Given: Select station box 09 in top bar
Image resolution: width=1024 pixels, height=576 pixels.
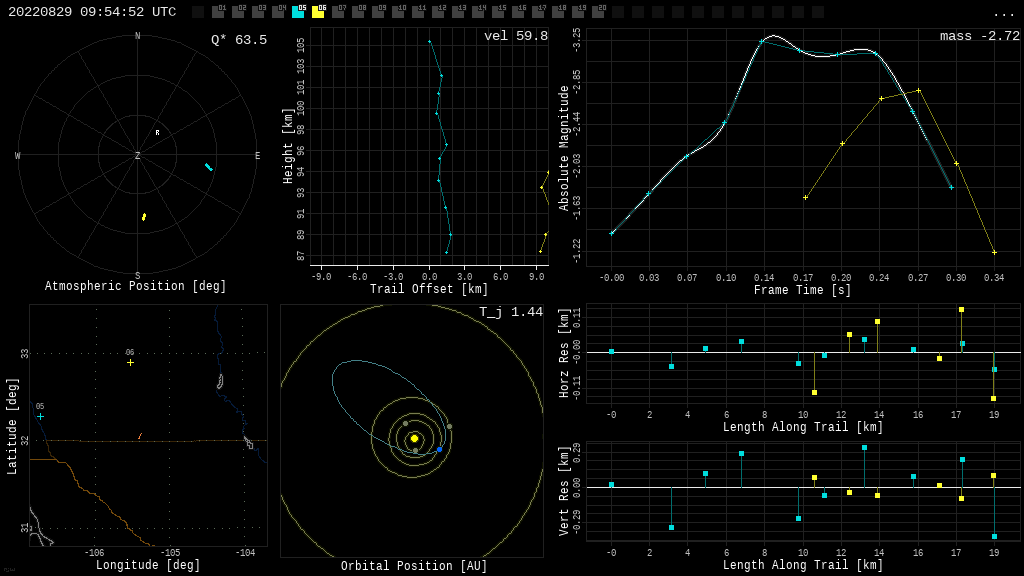Looking at the screenshot, I should coord(378,12).
